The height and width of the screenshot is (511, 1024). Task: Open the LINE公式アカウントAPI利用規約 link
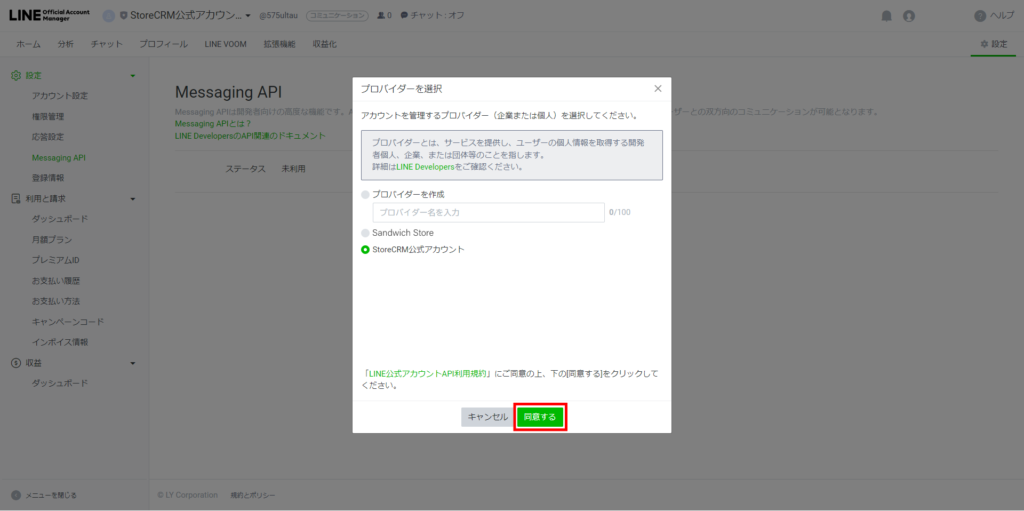coord(428,374)
